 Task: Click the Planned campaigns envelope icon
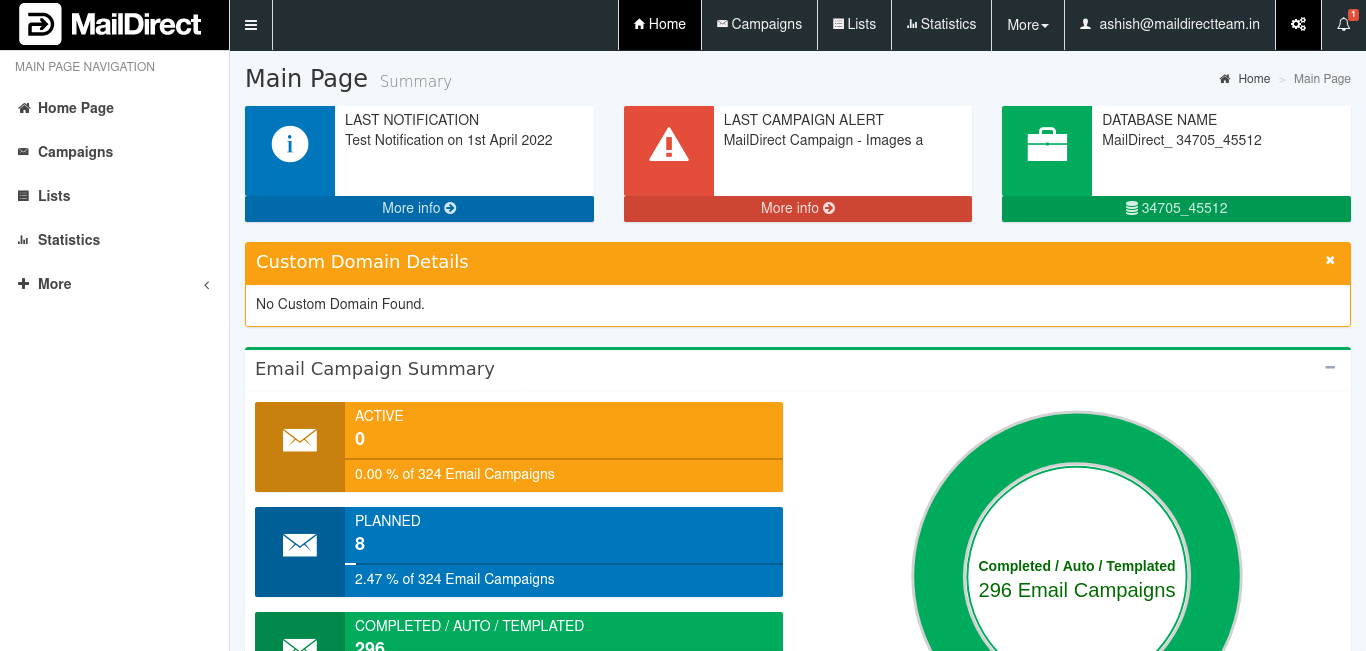point(300,545)
